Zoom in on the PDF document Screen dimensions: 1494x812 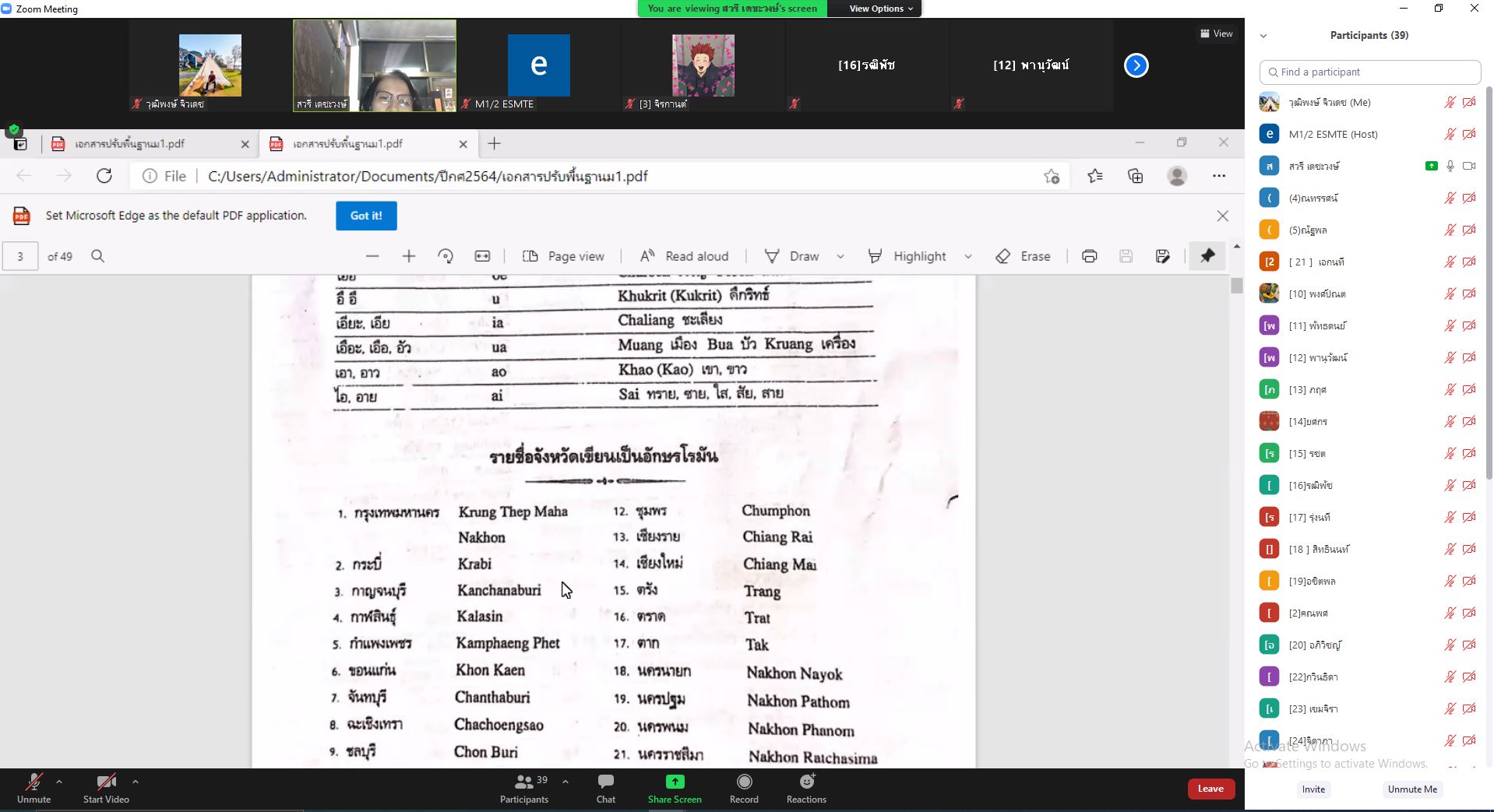[x=409, y=256]
